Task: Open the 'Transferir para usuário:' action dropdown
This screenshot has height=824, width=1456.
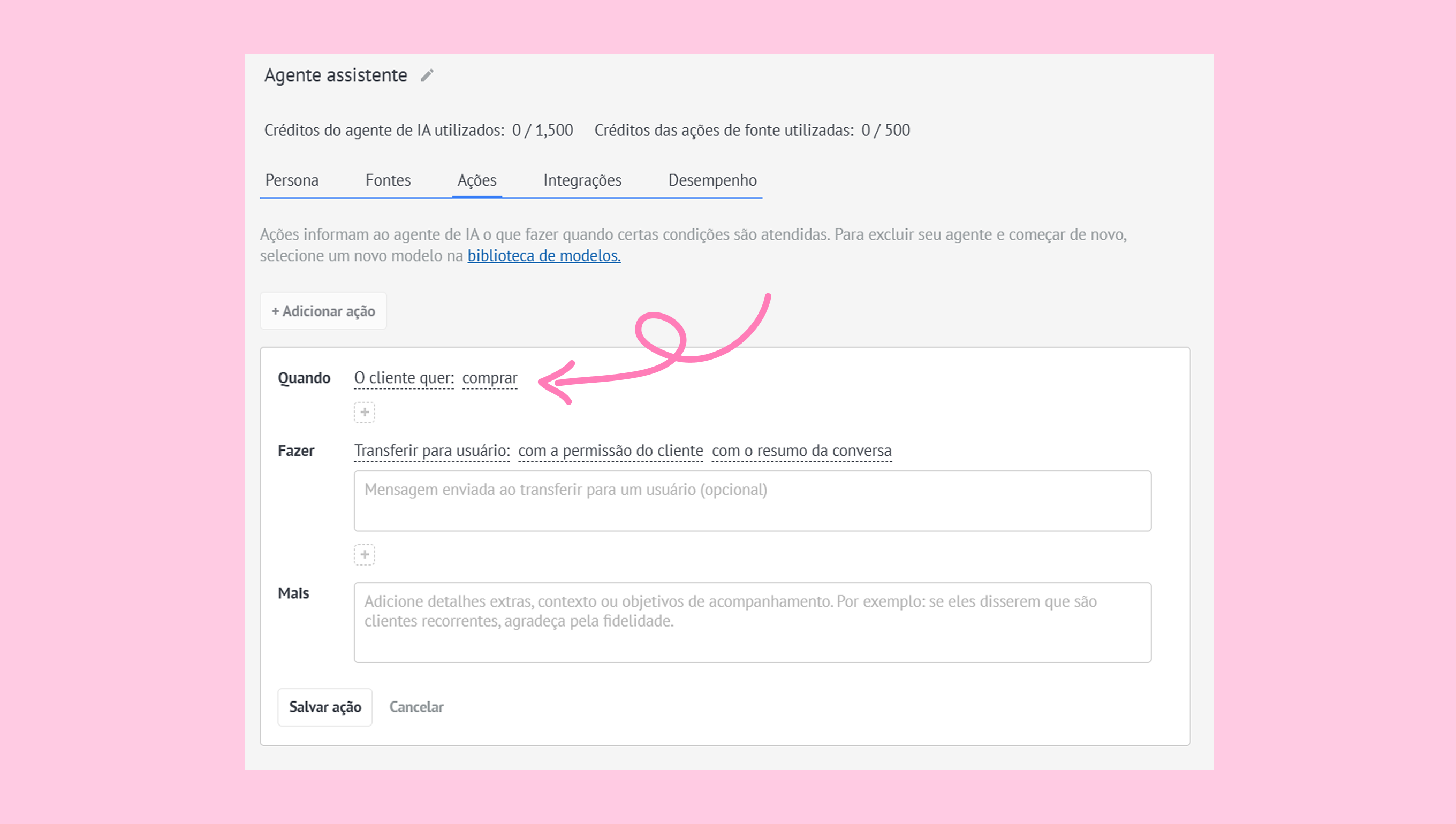Action: click(432, 451)
